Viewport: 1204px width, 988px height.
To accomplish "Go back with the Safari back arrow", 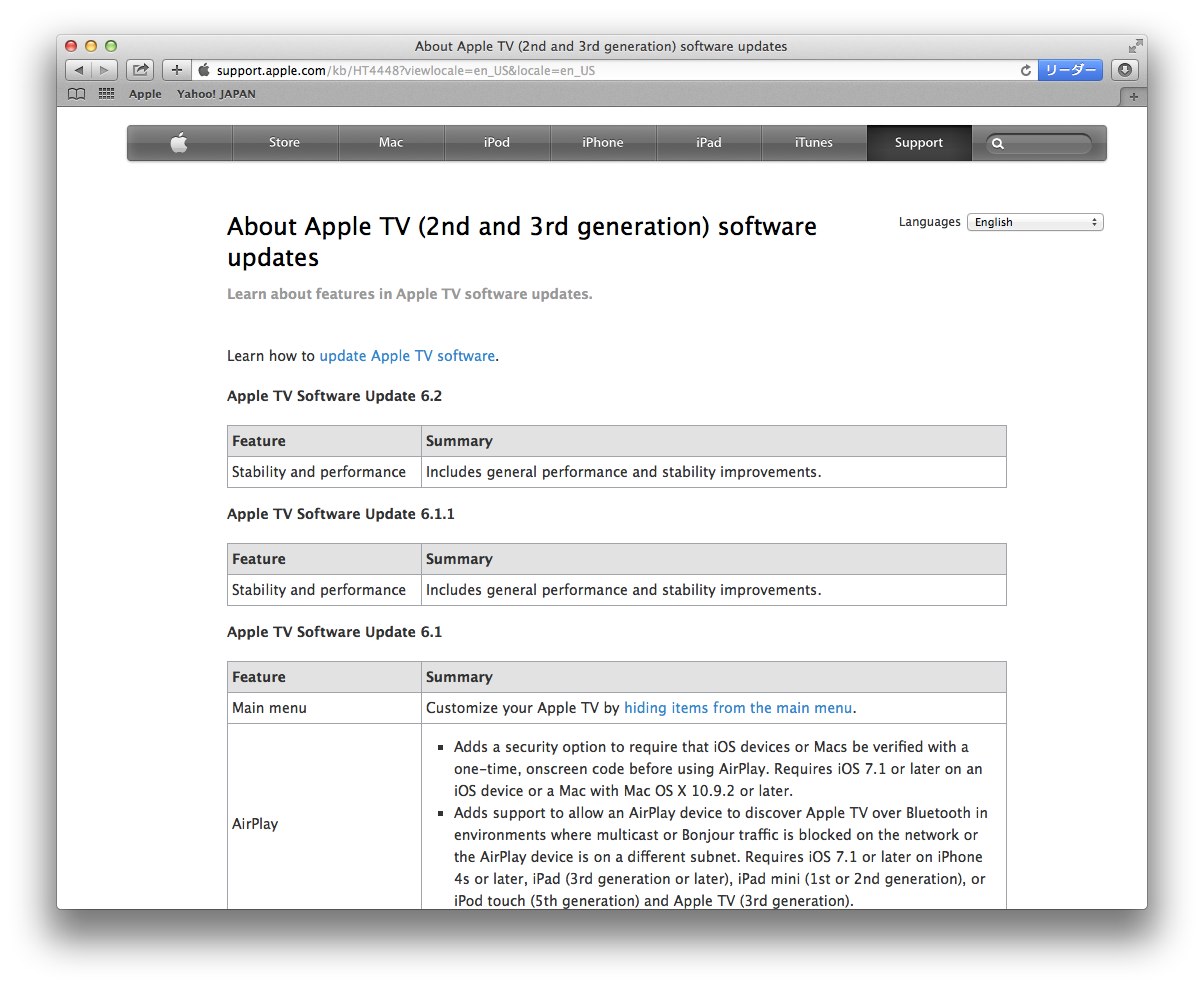I will (79, 70).
